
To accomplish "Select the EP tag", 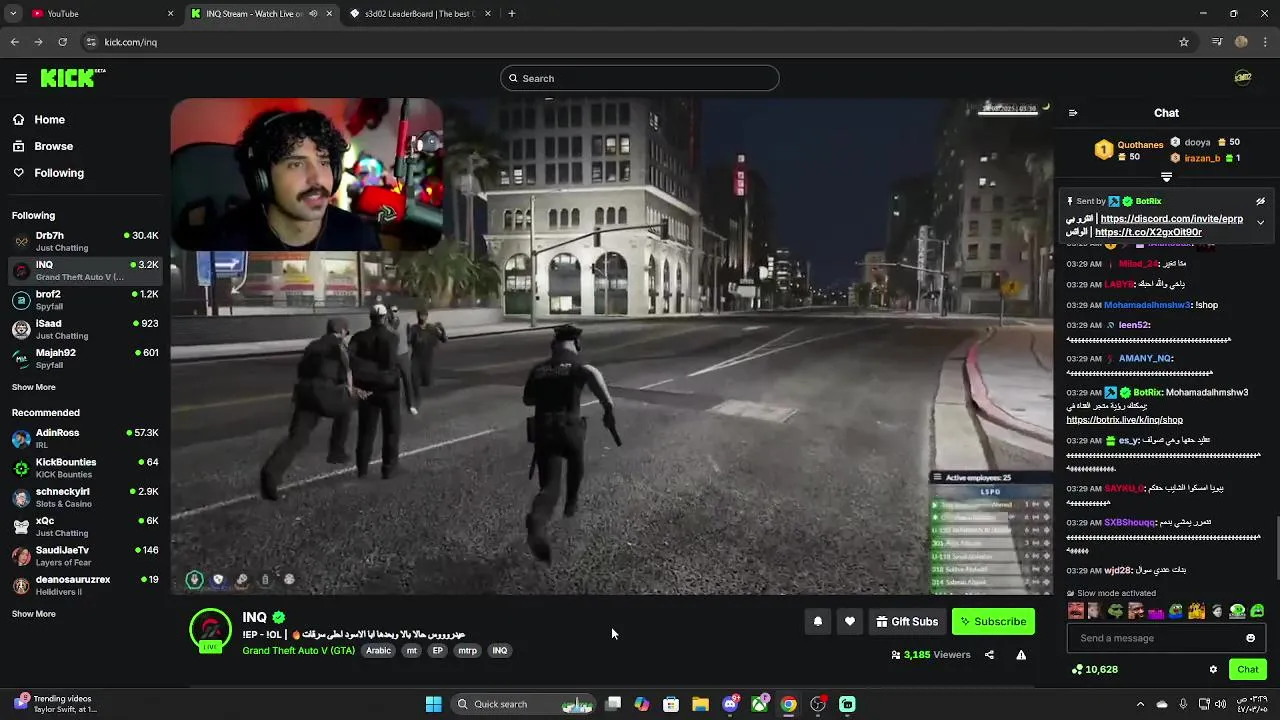I will pos(437,651).
